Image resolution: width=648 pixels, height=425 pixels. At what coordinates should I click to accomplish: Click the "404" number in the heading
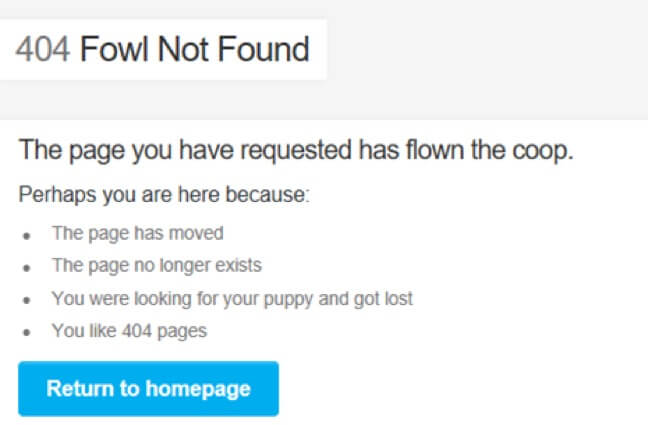coord(42,49)
